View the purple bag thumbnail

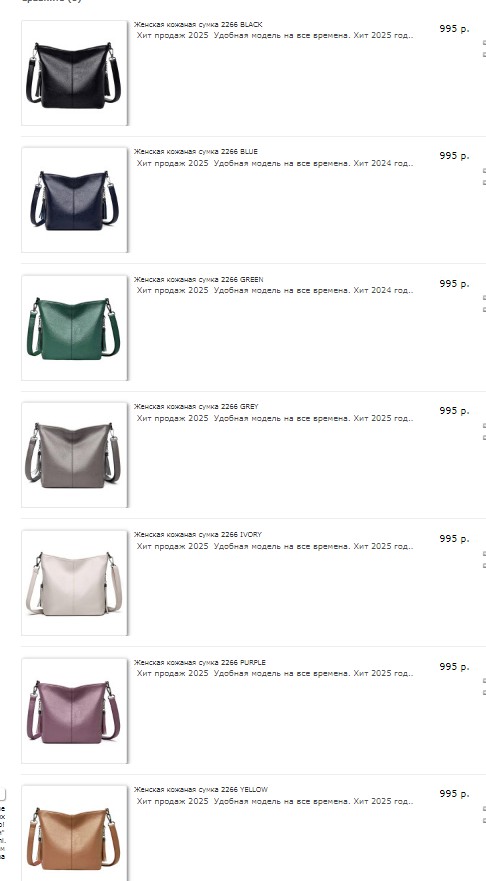tap(74, 711)
